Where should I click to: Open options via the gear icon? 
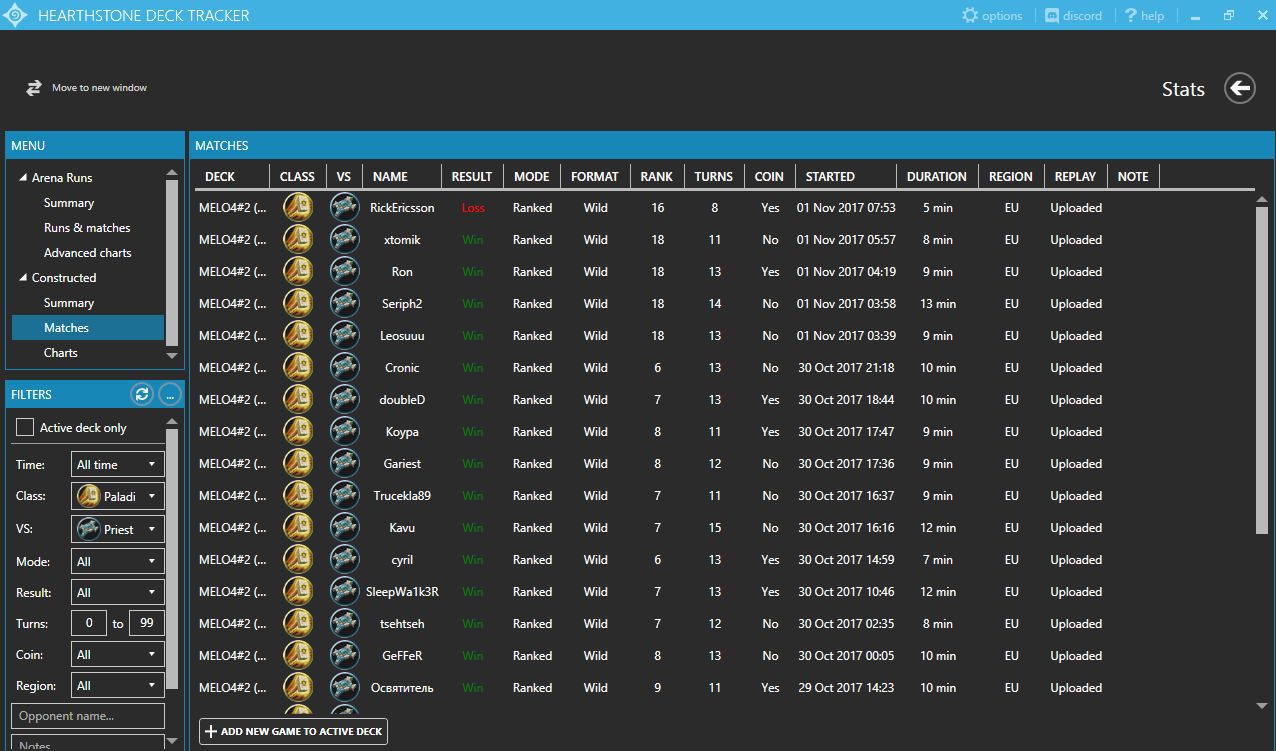tap(969, 15)
